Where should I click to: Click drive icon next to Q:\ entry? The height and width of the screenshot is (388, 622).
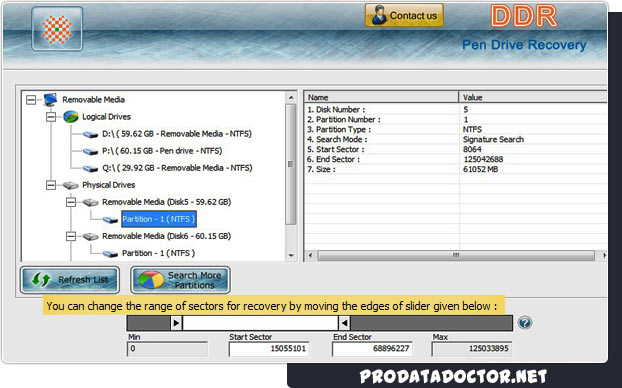tap(90, 169)
